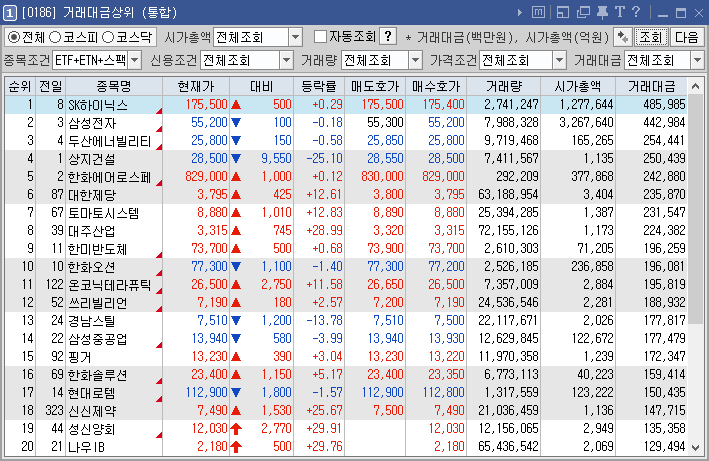Open the 신용조건 dropdown
Image resolution: width=709 pixels, height=461 pixels.
click(286, 60)
